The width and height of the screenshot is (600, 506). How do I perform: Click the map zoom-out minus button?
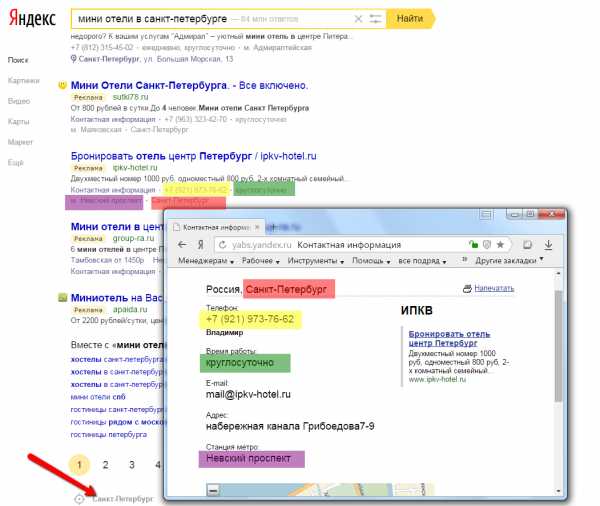(213, 490)
